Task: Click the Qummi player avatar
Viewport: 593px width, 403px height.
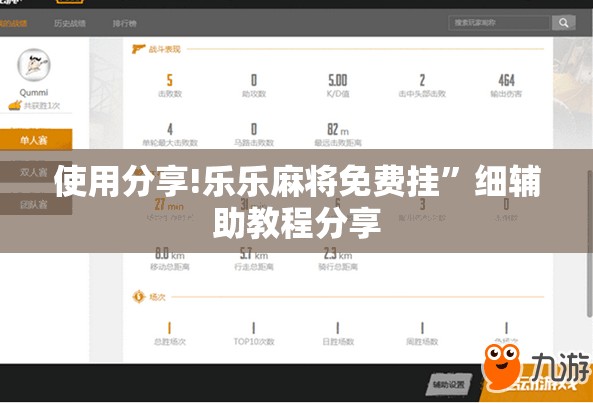Action: coord(34,65)
